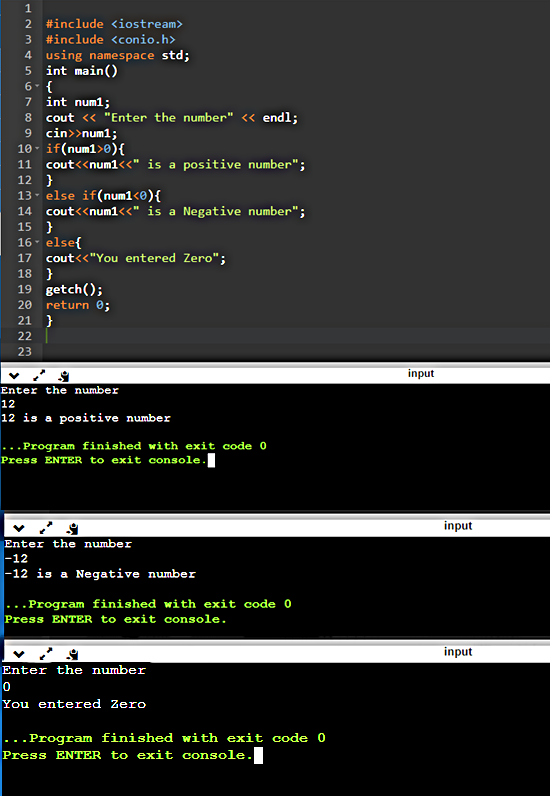Click '...Program finished with exit code 0' in the Zero console
The height and width of the screenshot is (796, 550).
[x=164, y=738]
